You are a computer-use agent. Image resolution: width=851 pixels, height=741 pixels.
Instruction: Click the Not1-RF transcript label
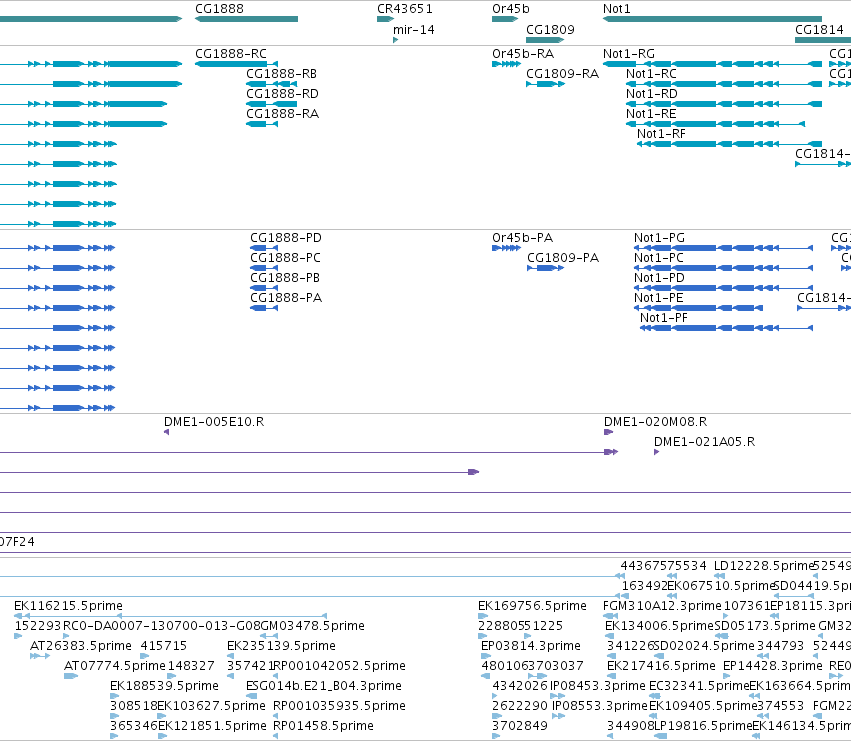click(x=661, y=134)
